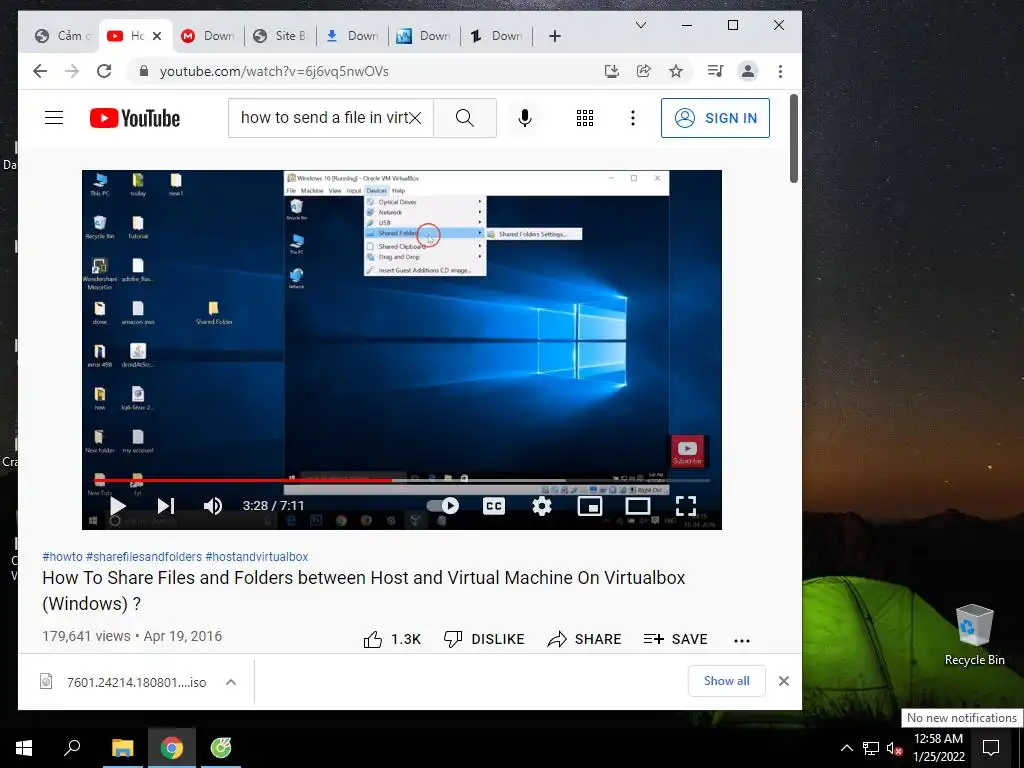This screenshot has width=1024, height=768.
Task: Open the YouTube apps grid
Action: click(584, 118)
